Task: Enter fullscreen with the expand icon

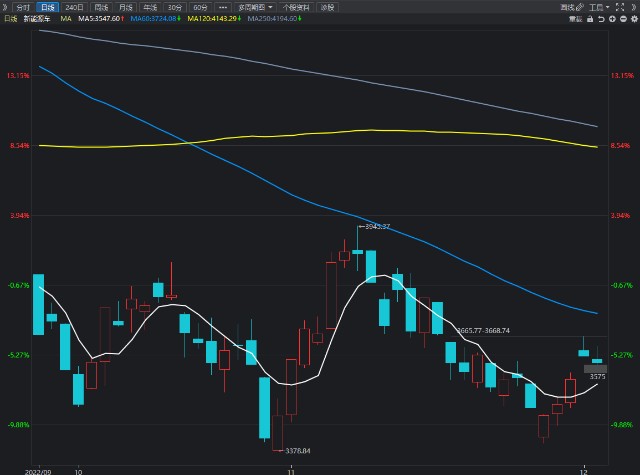Action: point(620,7)
